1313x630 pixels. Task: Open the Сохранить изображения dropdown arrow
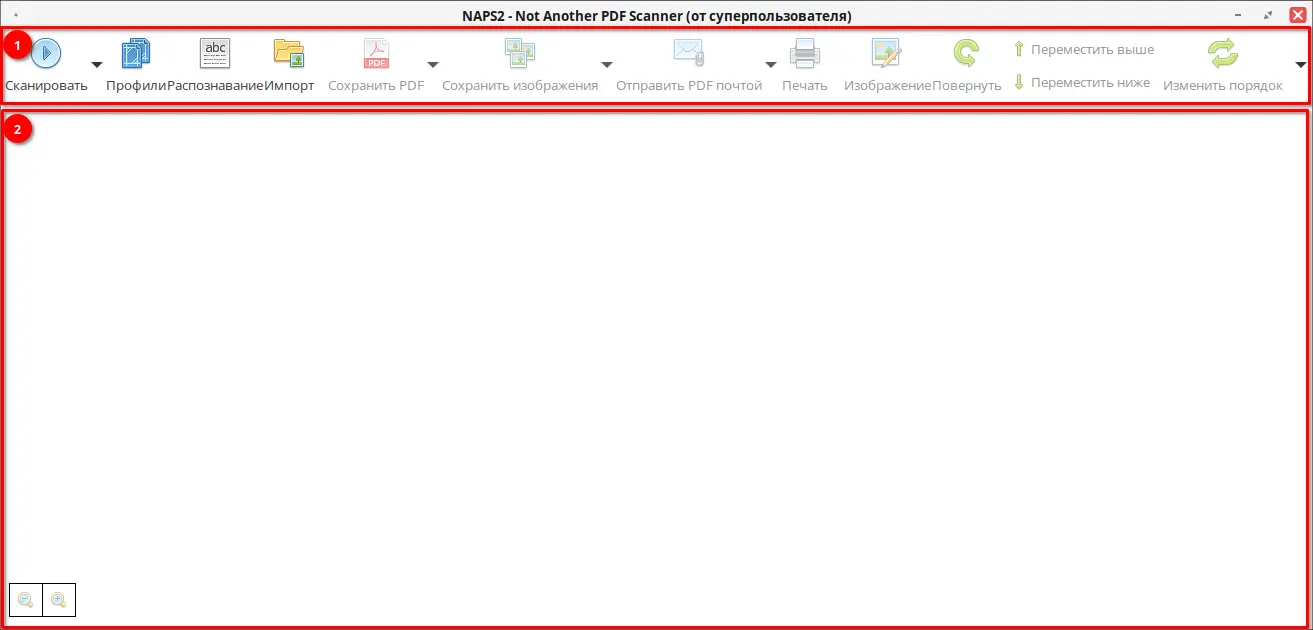click(x=607, y=65)
